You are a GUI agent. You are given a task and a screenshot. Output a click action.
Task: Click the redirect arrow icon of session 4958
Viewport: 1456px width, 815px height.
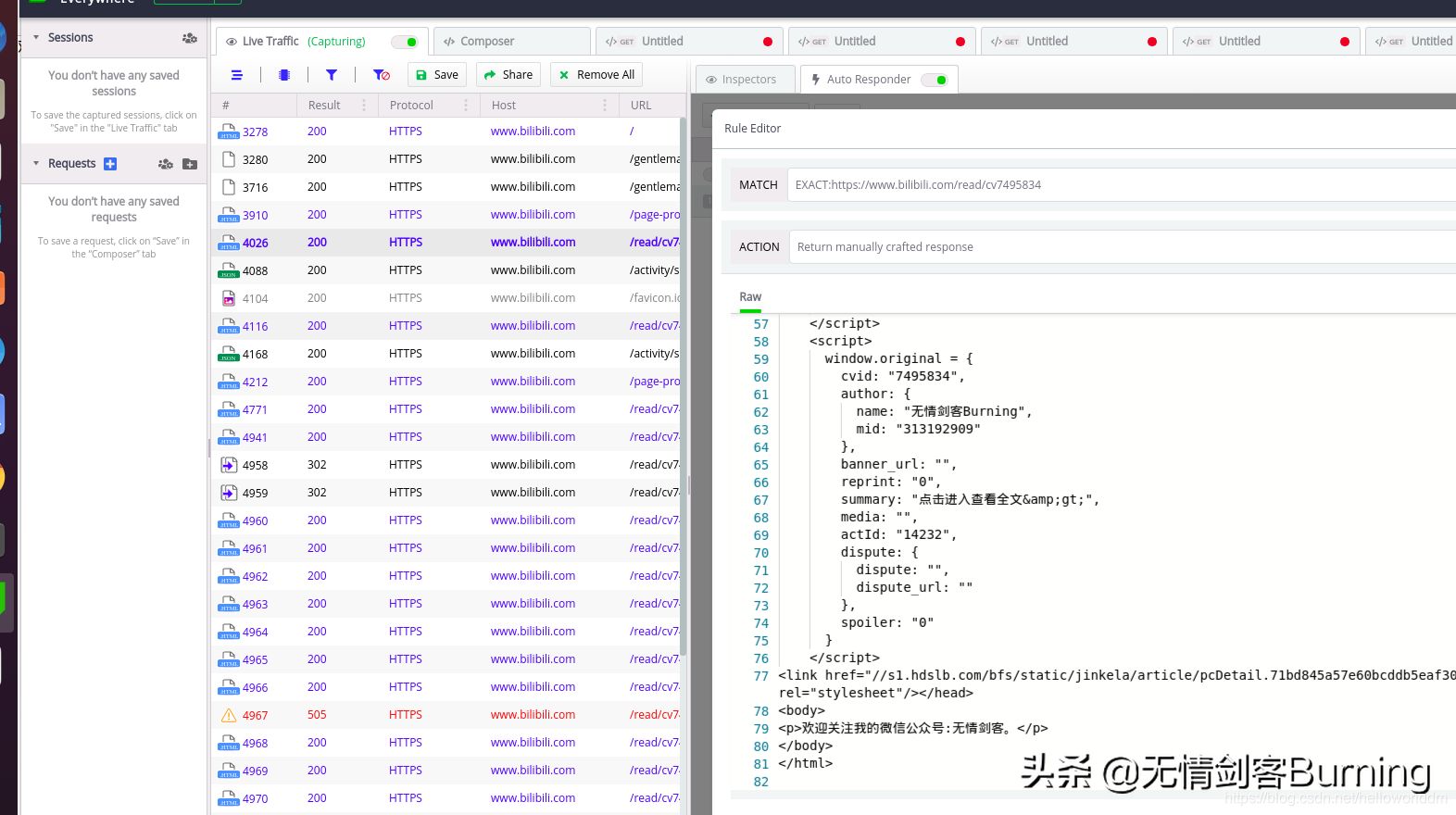pyautogui.click(x=229, y=465)
